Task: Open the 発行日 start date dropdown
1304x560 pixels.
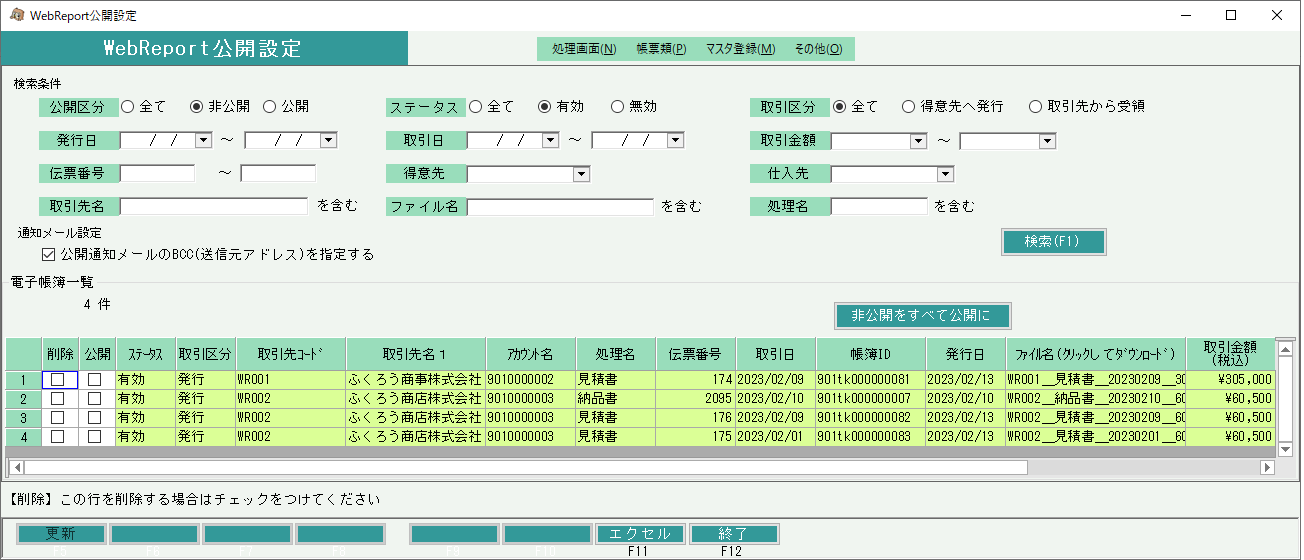Action: click(x=204, y=140)
